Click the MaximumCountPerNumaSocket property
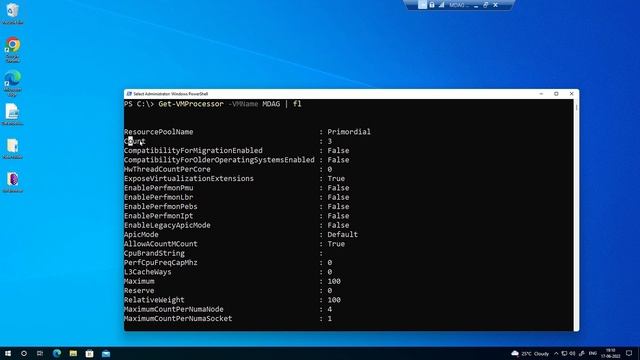Screen dimensions: 640x360 (178, 319)
